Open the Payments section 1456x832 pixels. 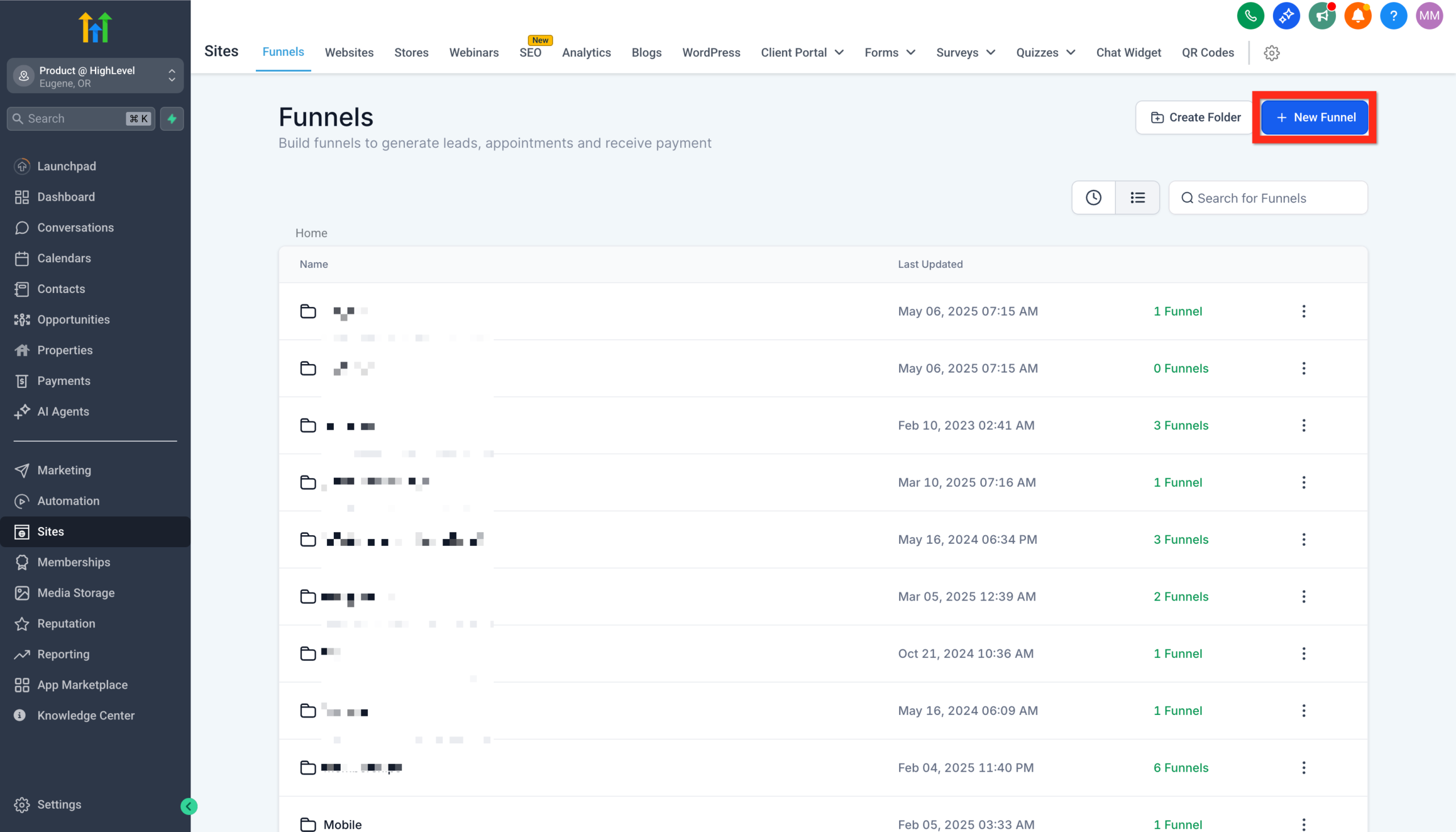click(64, 380)
